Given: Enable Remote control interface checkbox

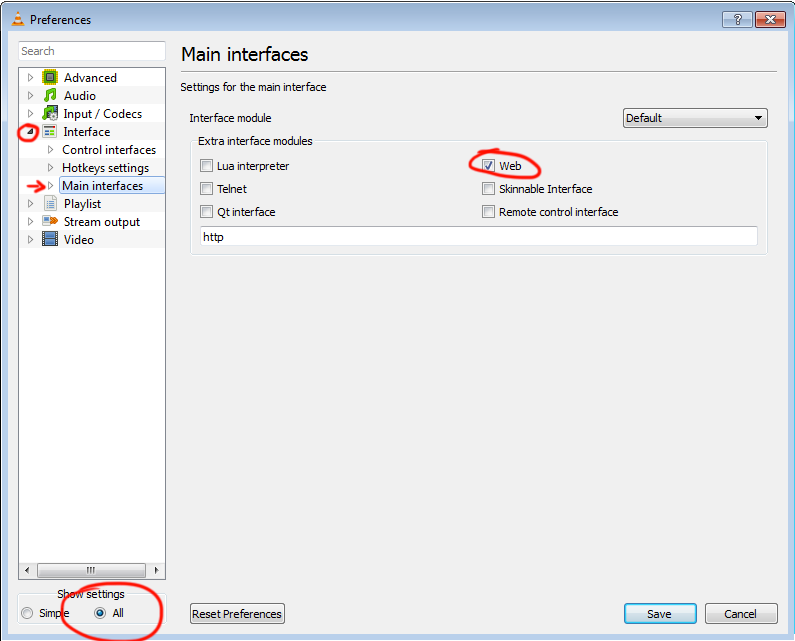Looking at the screenshot, I should 488,211.
